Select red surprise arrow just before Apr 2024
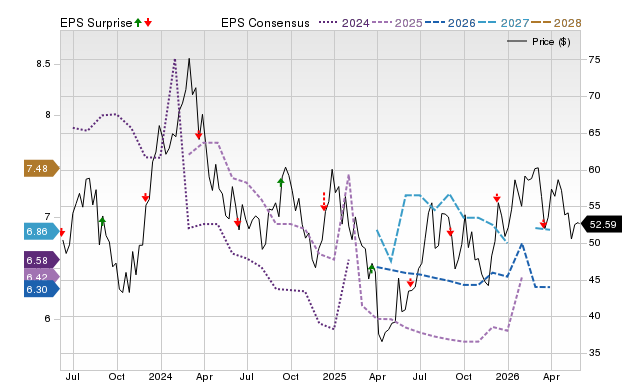This screenshot has height=382, width=640. [198, 135]
